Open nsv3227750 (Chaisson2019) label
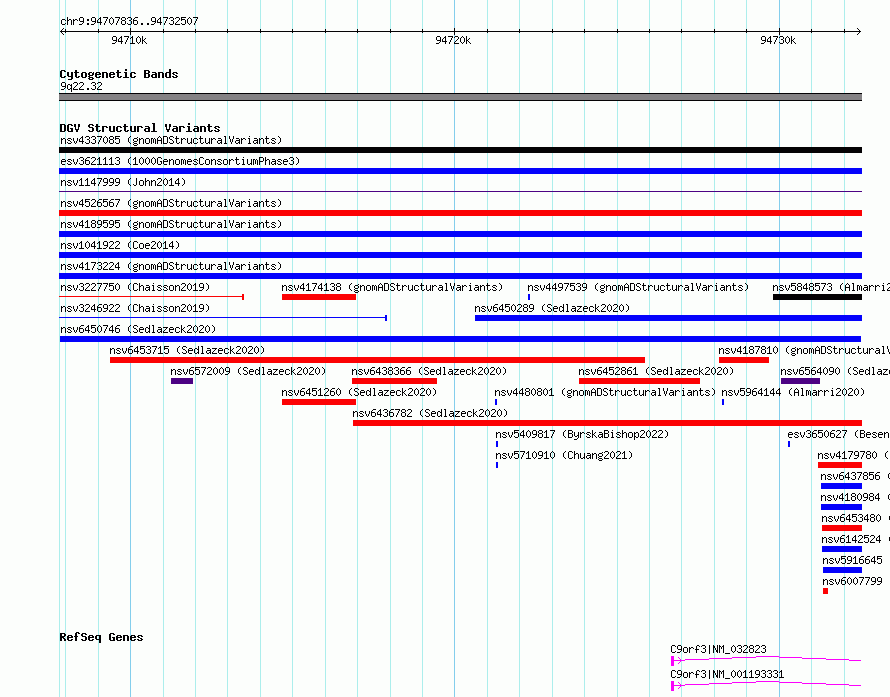 click(x=135, y=287)
